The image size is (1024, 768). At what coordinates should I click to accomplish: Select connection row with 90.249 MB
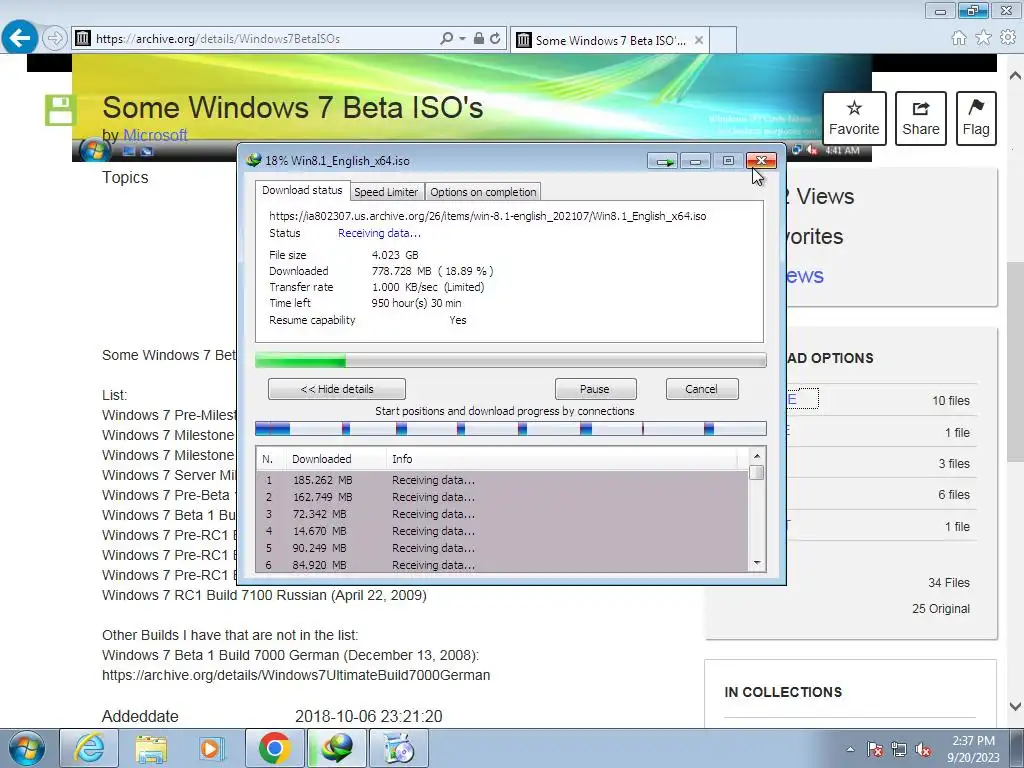click(x=503, y=548)
